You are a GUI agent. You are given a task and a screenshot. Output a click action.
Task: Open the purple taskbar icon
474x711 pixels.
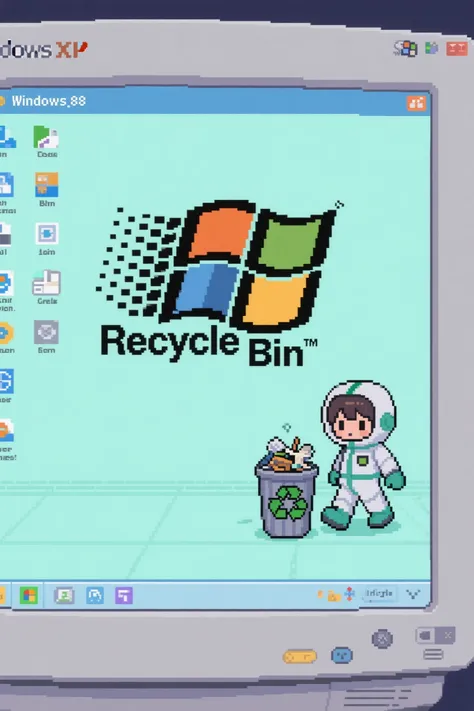pos(124,595)
